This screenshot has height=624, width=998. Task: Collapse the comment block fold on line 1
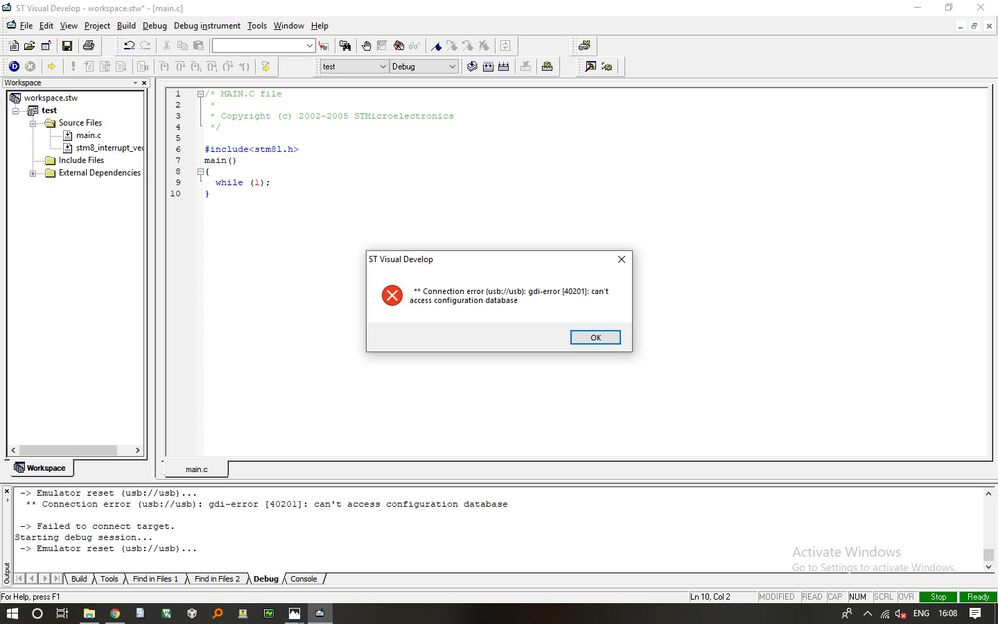click(x=200, y=94)
